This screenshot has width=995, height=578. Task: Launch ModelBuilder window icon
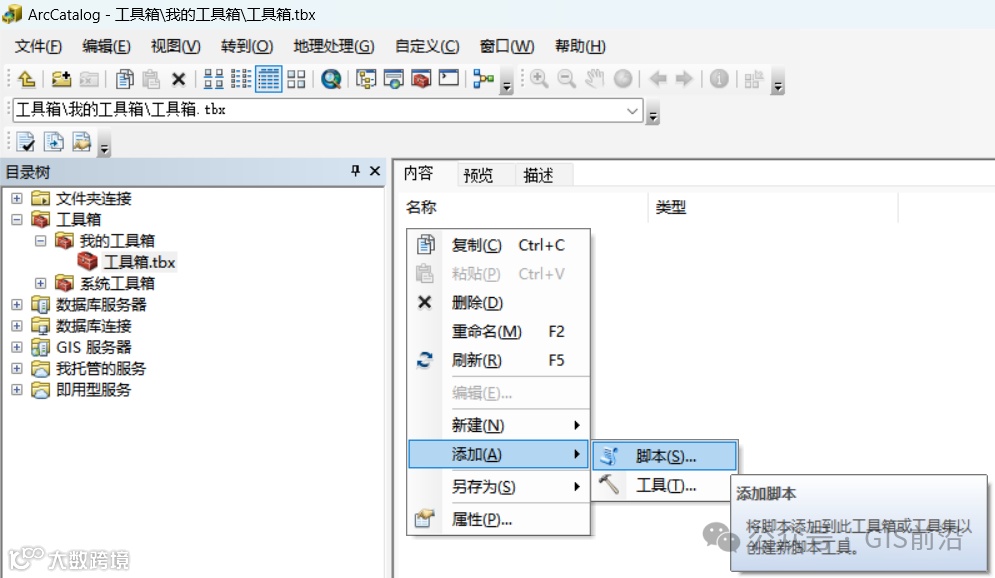coord(483,79)
